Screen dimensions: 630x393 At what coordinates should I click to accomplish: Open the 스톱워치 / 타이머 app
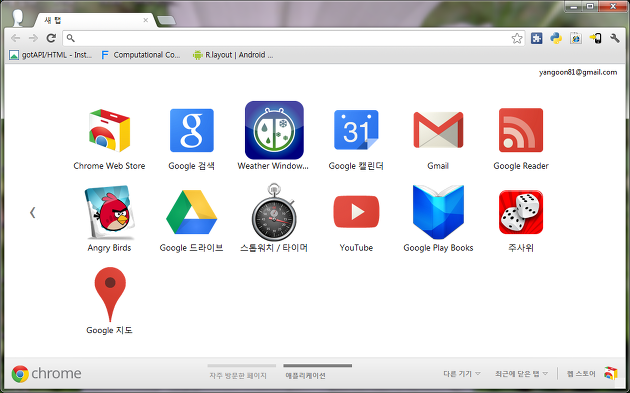(274, 212)
